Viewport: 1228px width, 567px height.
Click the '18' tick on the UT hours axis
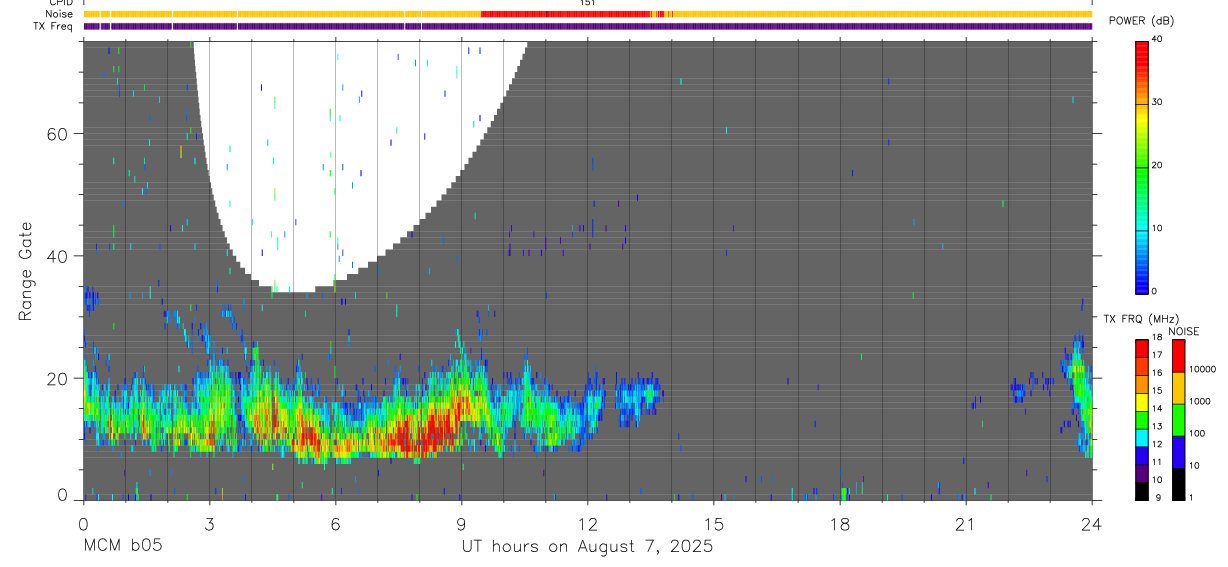840,524
